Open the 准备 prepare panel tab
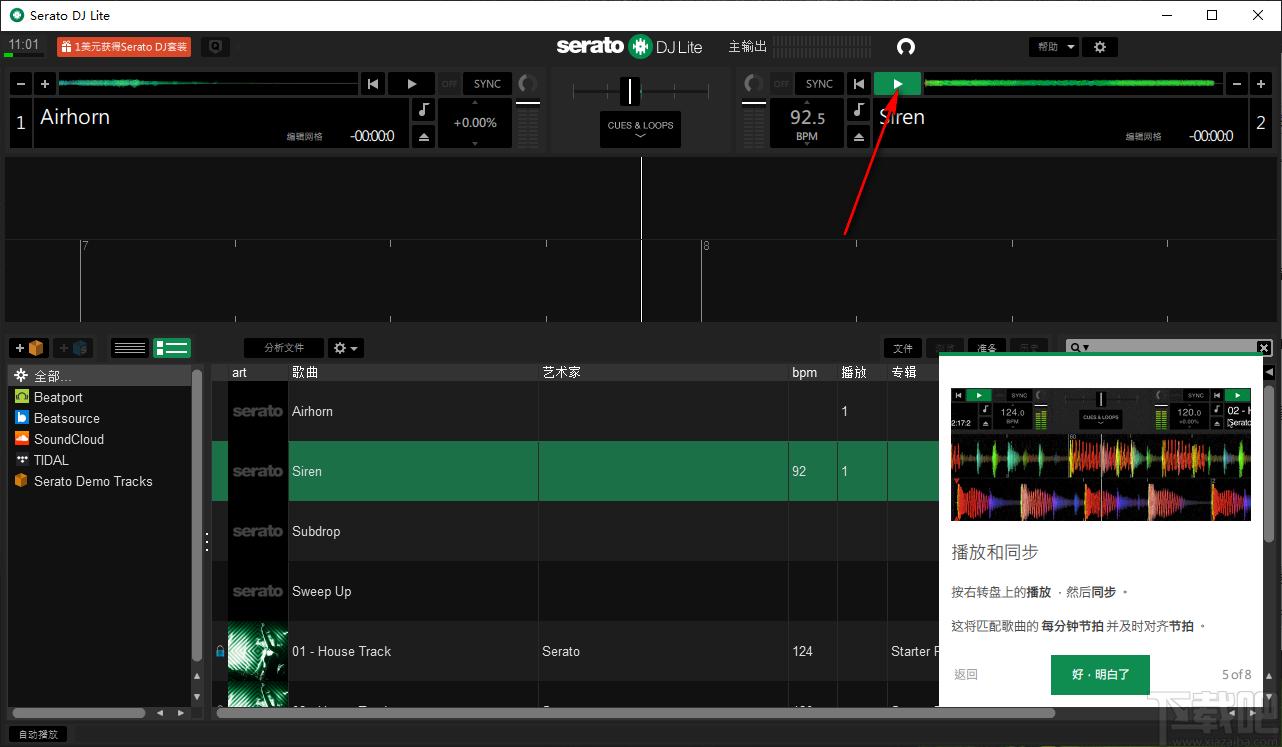Image resolution: width=1282 pixels, height=747 pixels. 987,349
